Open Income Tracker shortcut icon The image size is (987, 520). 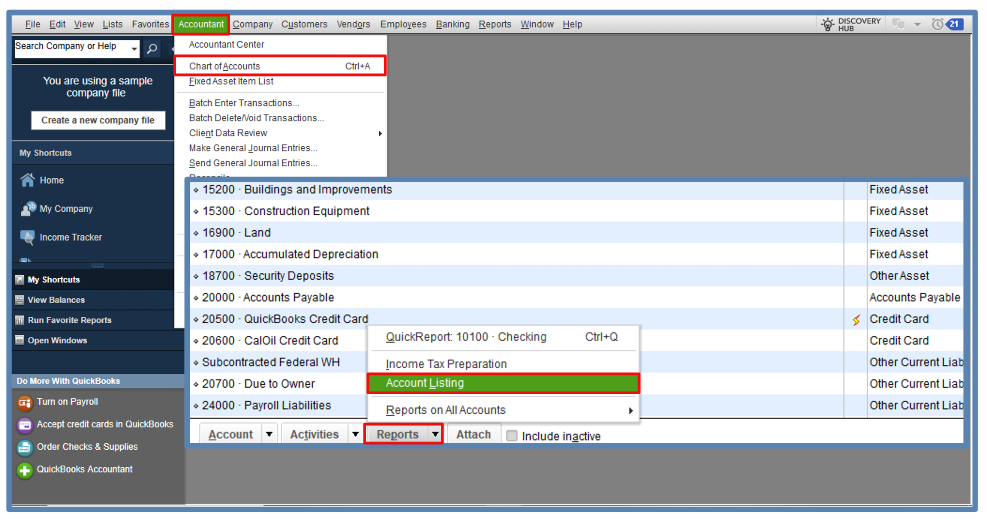pyautogui.click(x=27, y=237)
